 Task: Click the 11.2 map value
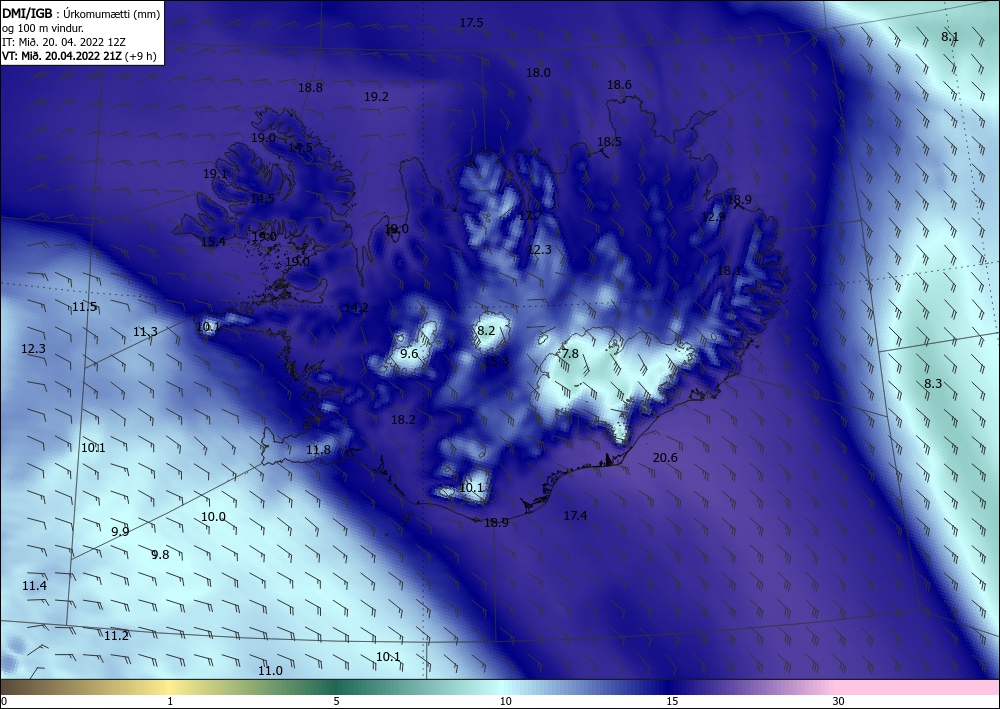[x=116, y=636]
